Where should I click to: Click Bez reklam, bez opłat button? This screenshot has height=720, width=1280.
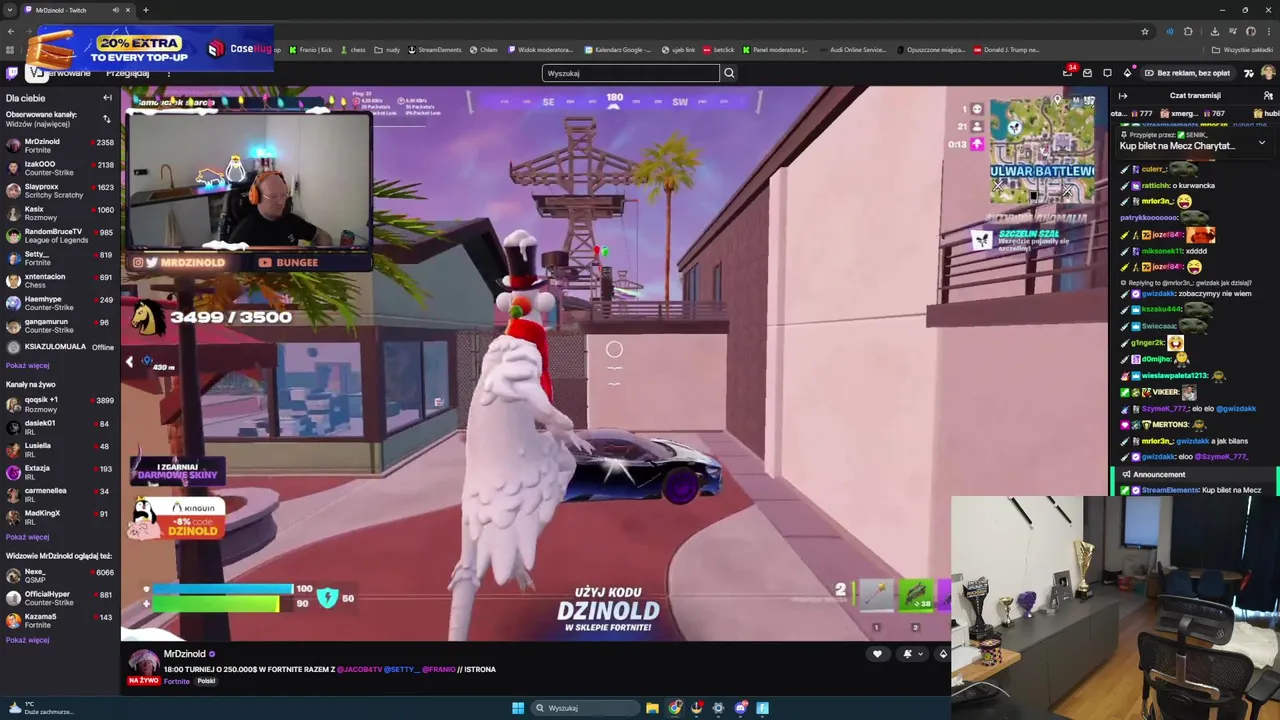pyautogui.click(x=1188, y=73)
